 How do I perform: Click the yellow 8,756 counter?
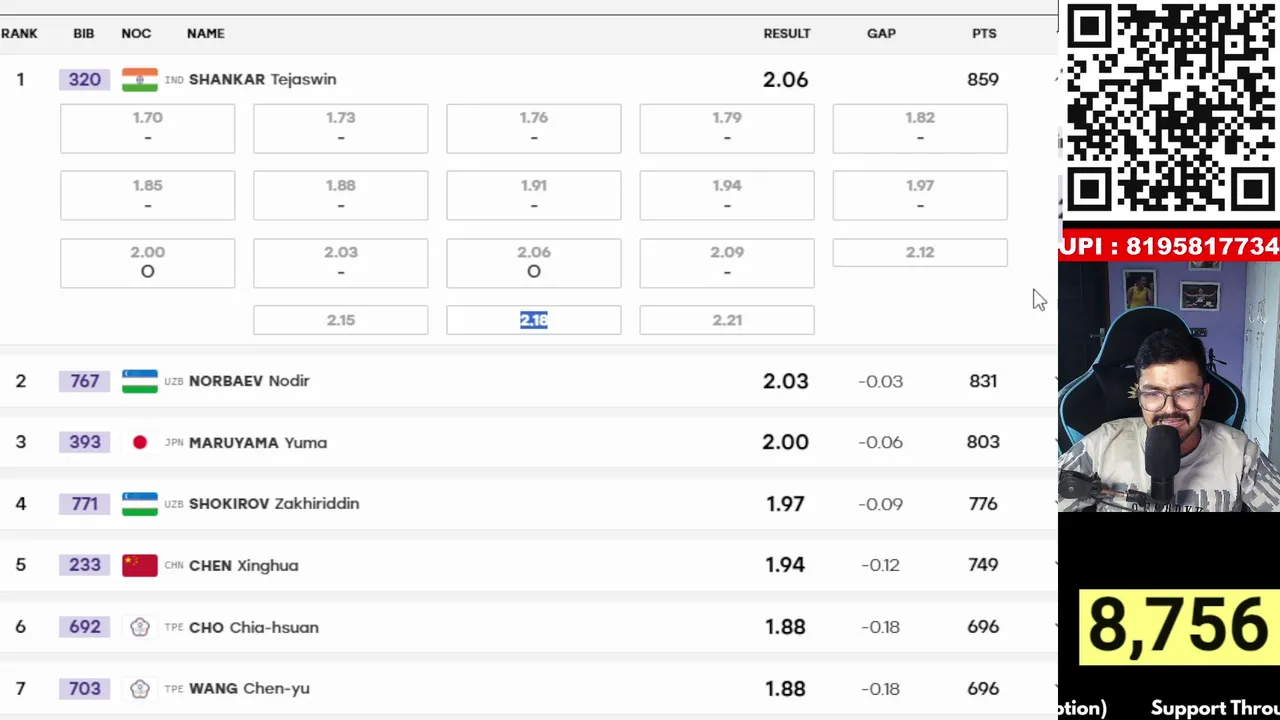tap(1178, 627)
